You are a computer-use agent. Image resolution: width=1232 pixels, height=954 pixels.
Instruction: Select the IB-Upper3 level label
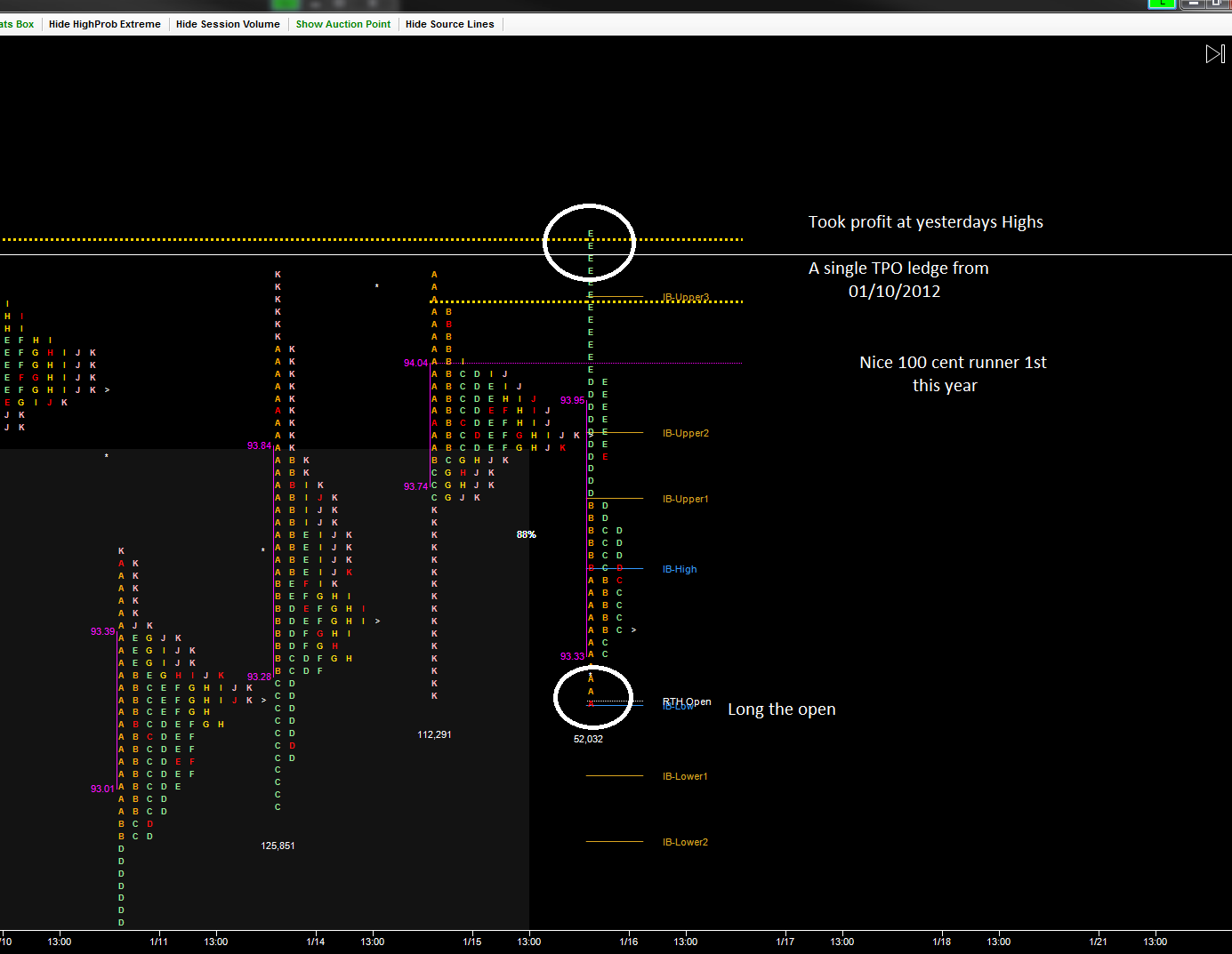(686, 297)
